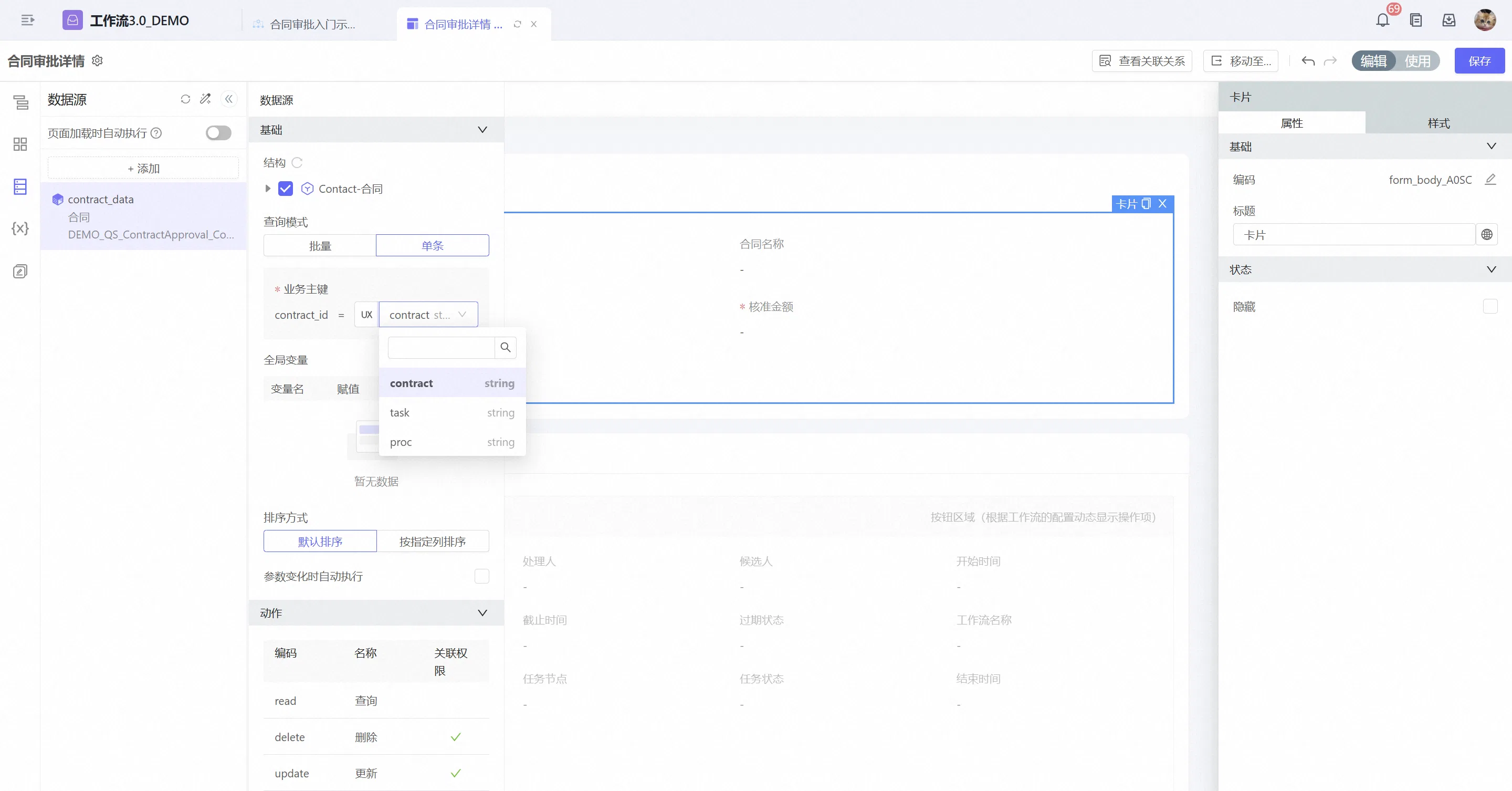Click the copy icon on 卡片 tag
1512x791 pixels.
(1146, 204)
